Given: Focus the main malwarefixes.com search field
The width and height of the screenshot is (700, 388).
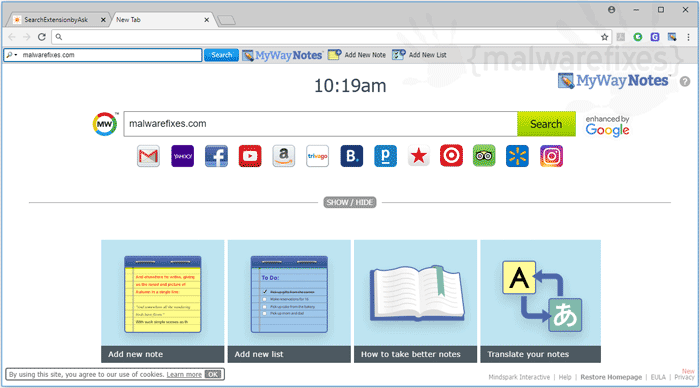Looking at the screenshot, I should (321, 124).
